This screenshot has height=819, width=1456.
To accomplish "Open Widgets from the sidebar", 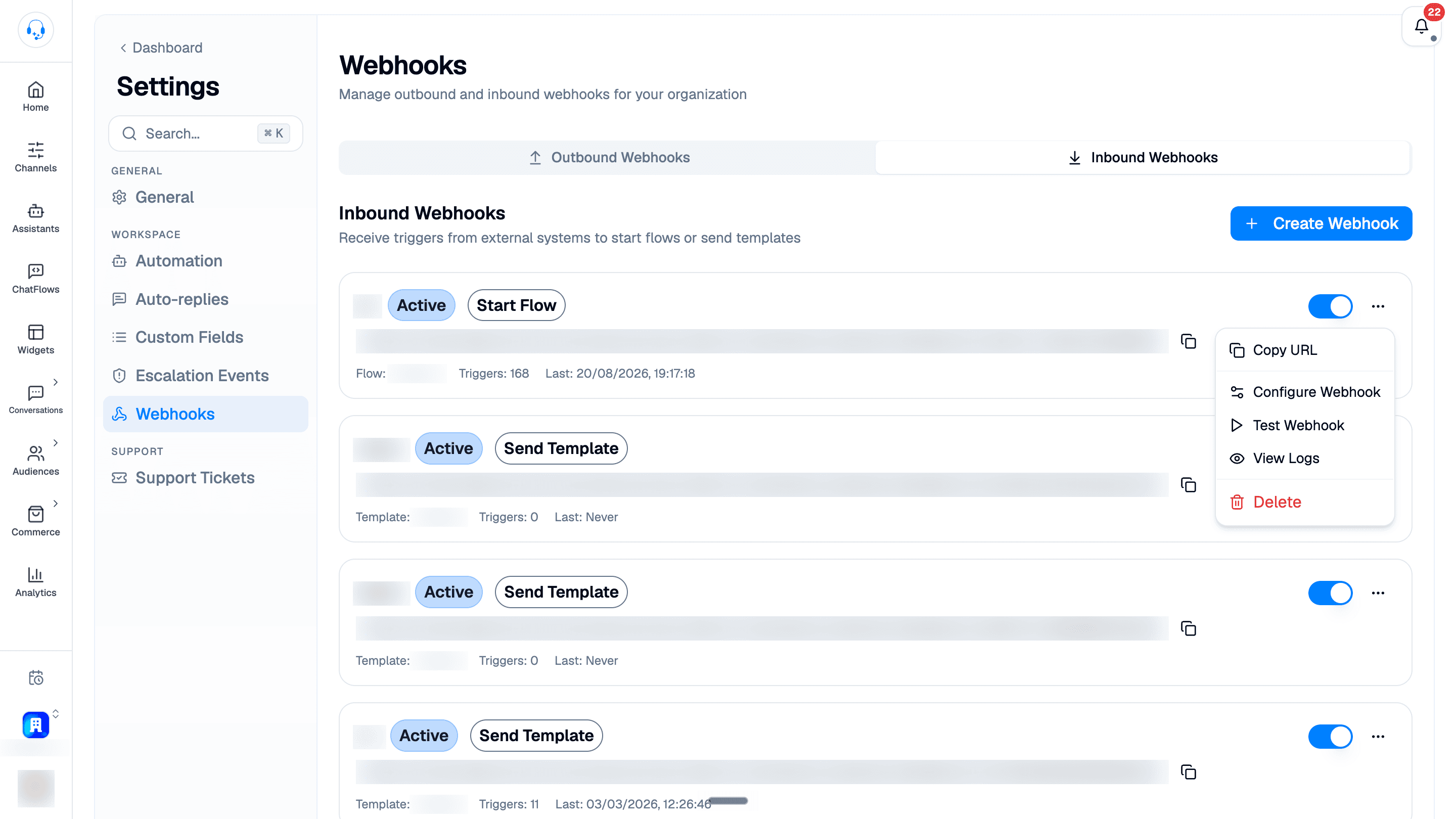I will [35, 340].
